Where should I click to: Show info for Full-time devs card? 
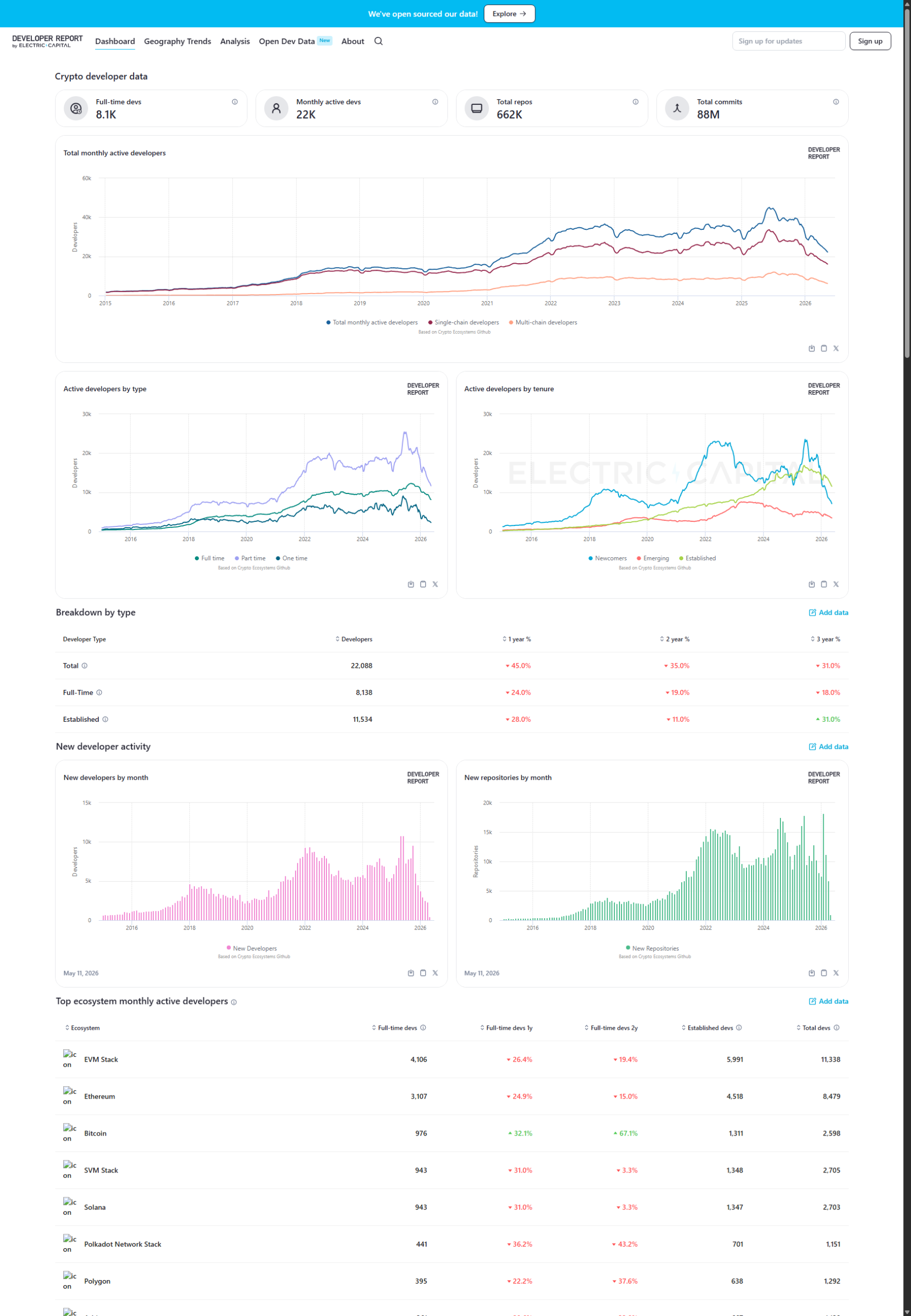234,102
